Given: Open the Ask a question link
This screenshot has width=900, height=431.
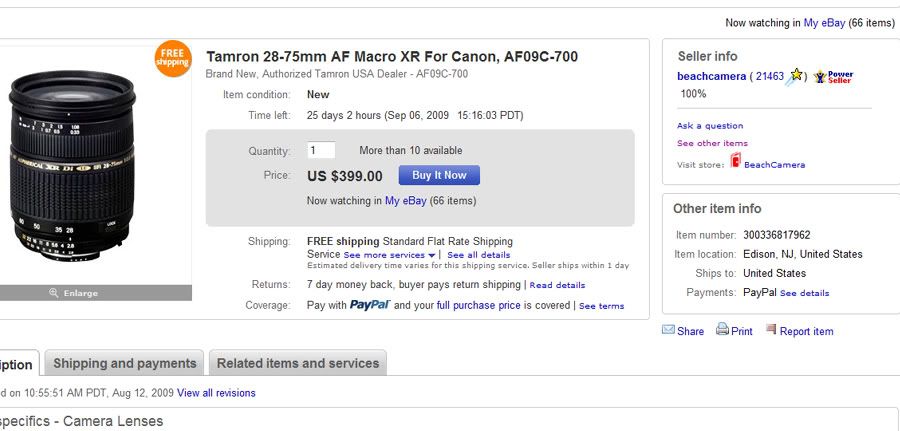Looking at the screenshot, I should coord(710,126).
